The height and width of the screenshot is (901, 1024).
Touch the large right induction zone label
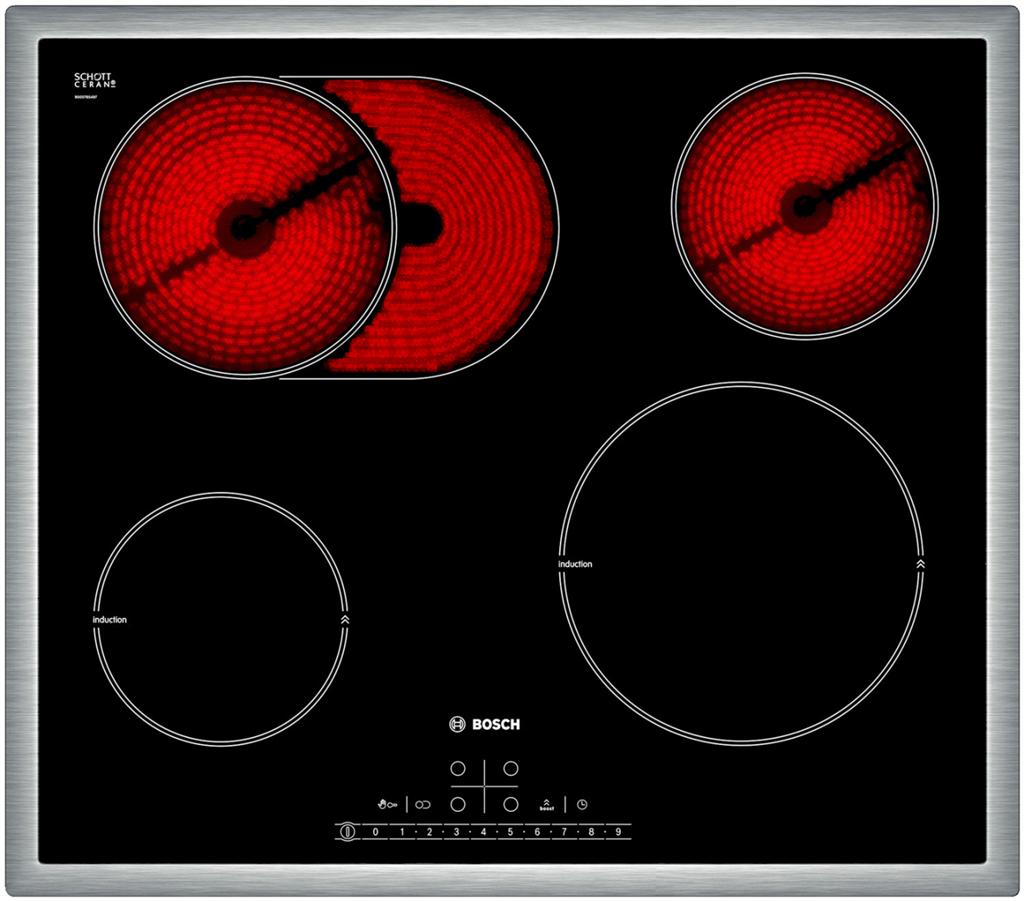point(575,564)
